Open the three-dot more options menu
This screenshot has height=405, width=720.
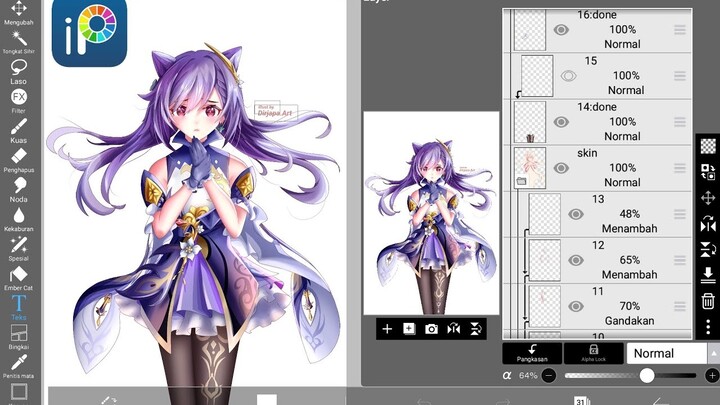(x=708, y=327)
